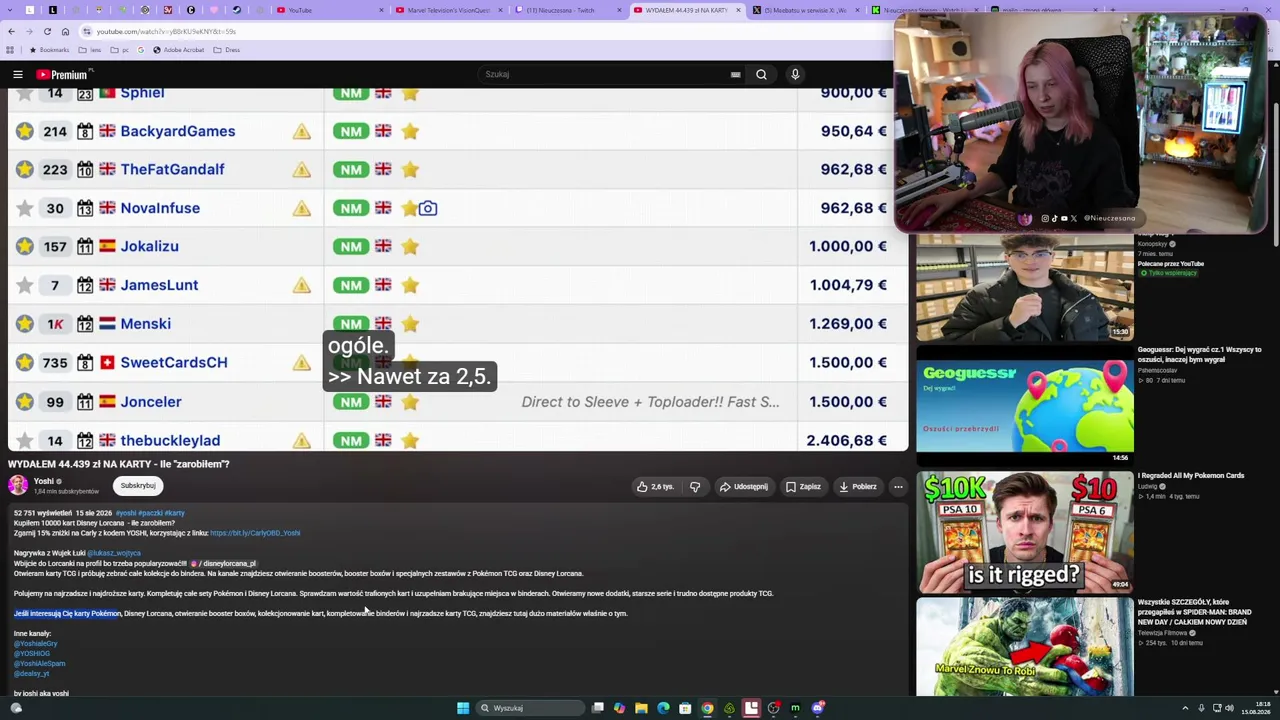The image size is (1280, 720).
Task: Open the Marvel Znowu To Robi thumbnail
Action: (x=1025, y=647)
